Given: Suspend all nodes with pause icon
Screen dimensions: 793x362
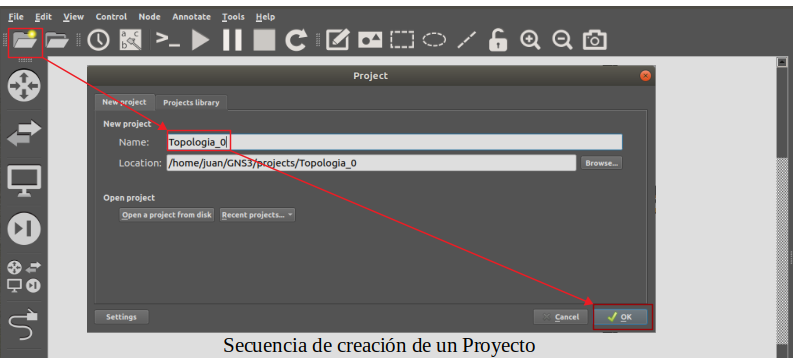Looking at the screenshot, I should (x=232, y=40).
